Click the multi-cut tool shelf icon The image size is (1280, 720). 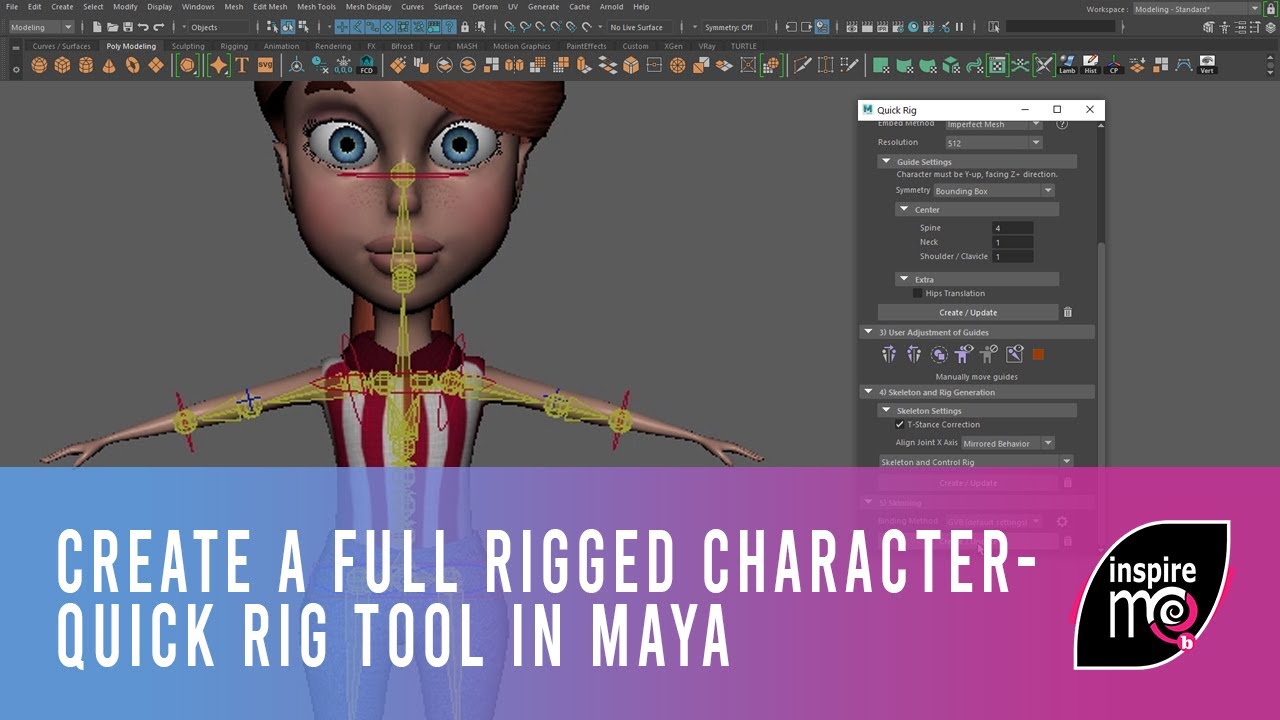coord(802,66)
